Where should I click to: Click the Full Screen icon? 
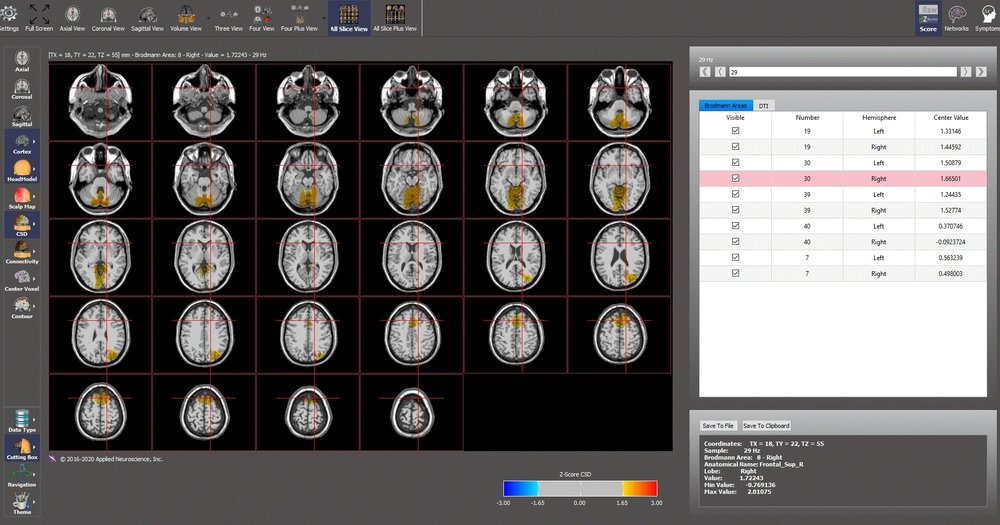[x=40, y=15]
